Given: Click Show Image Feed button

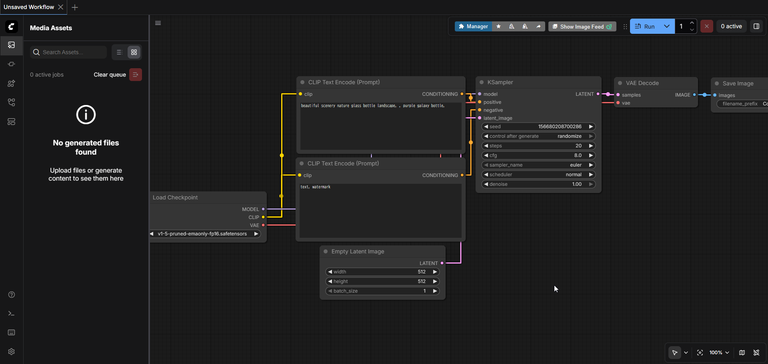Looking at the screenshot, I should [x=582, y=26].
